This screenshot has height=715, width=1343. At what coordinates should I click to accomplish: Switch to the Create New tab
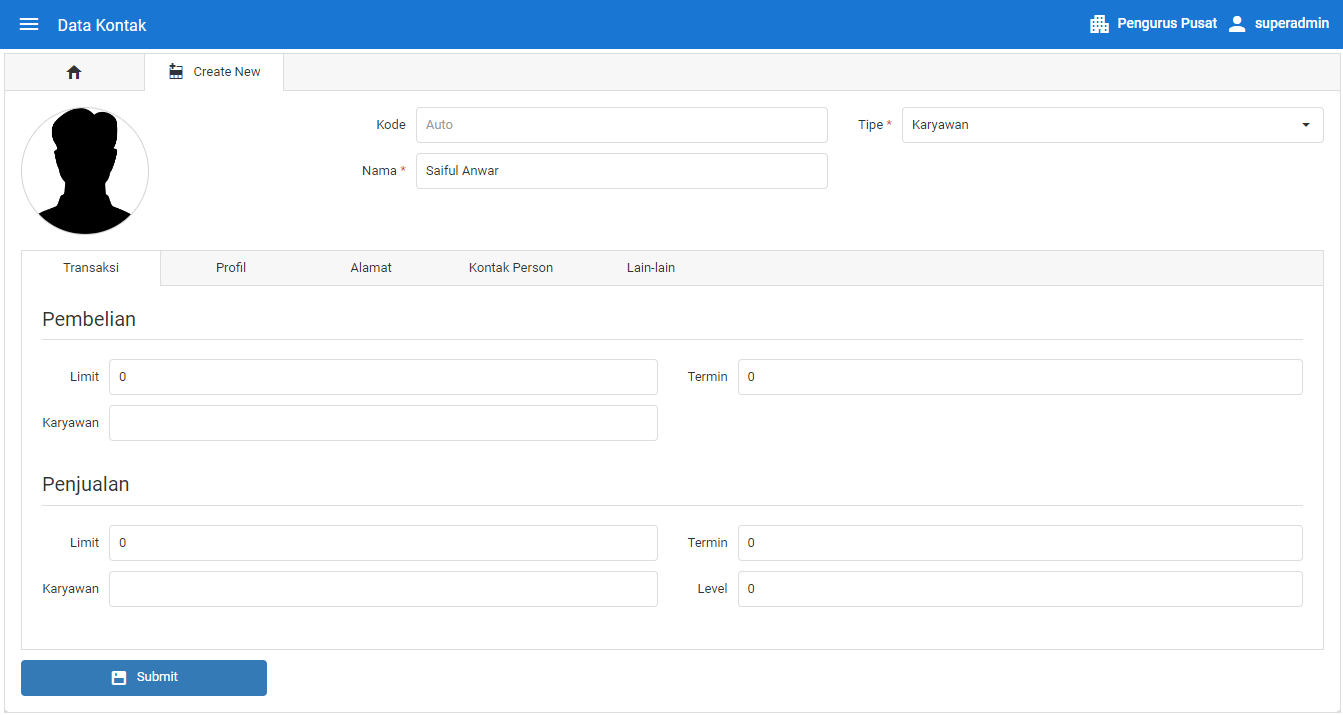click(214, 72)
